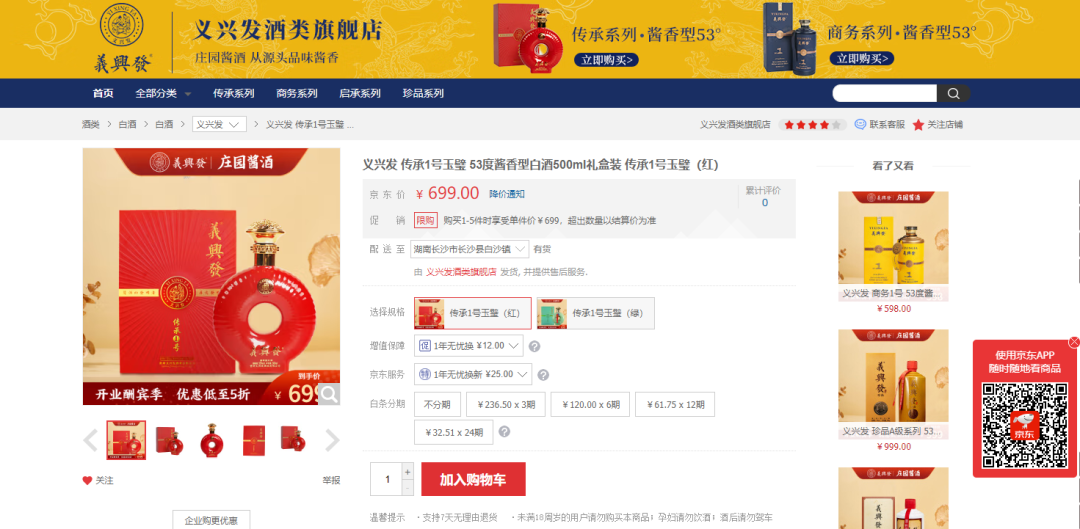Increase quantity with the plus stepper

coord(408,472)
